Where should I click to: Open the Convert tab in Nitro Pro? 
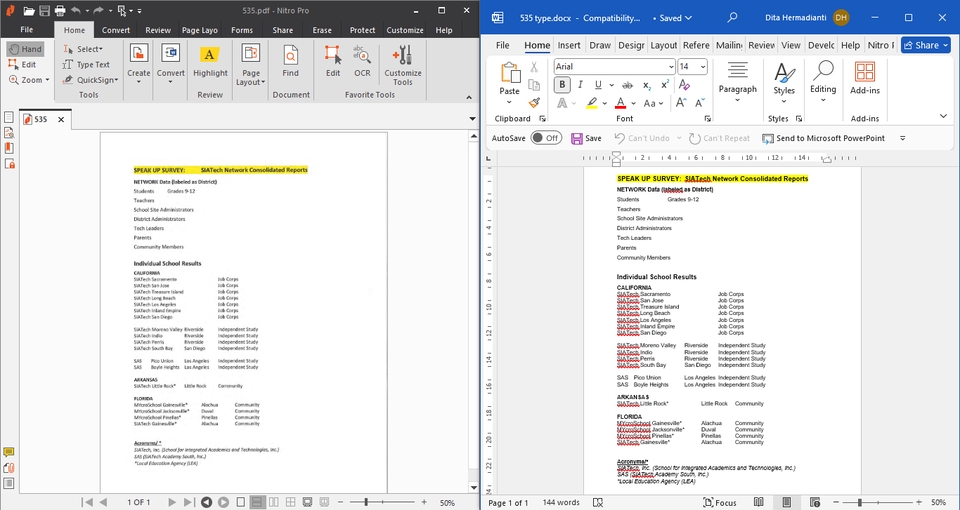pyautogui.click(x=116, y=29)
